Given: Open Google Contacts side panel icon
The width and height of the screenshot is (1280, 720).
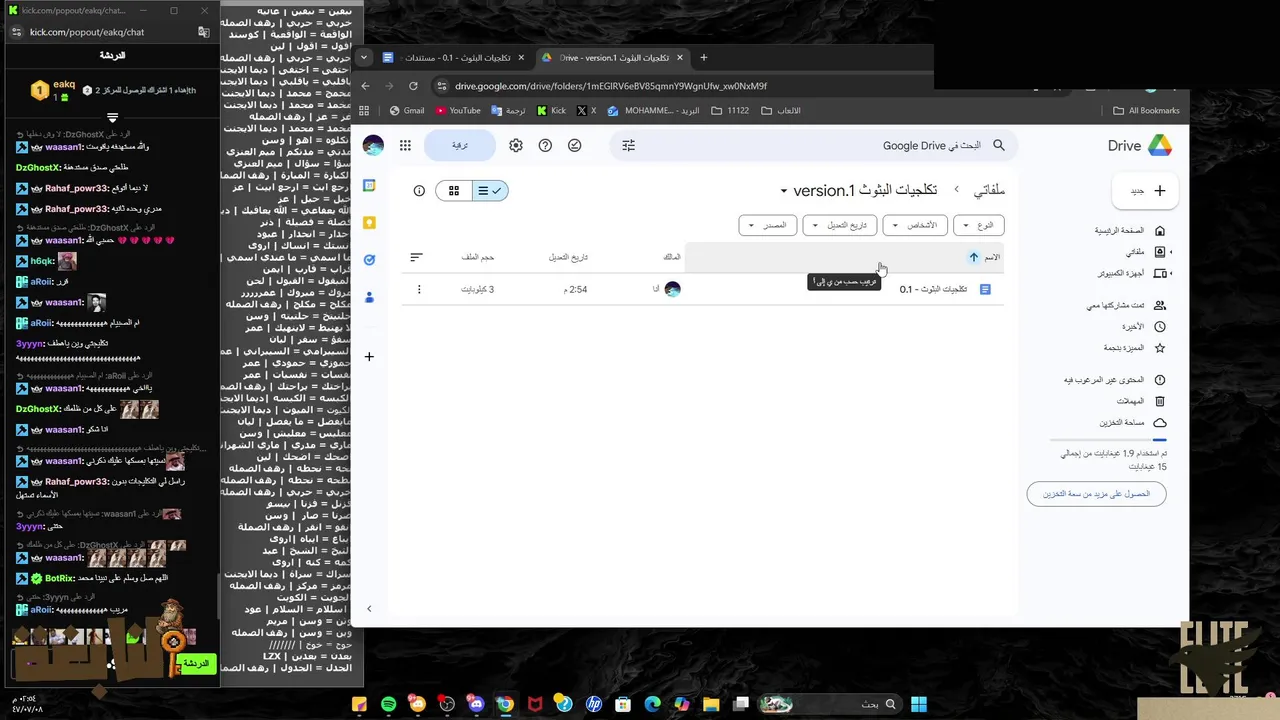Looking at the screenshot, I should [x=369, y=297].
